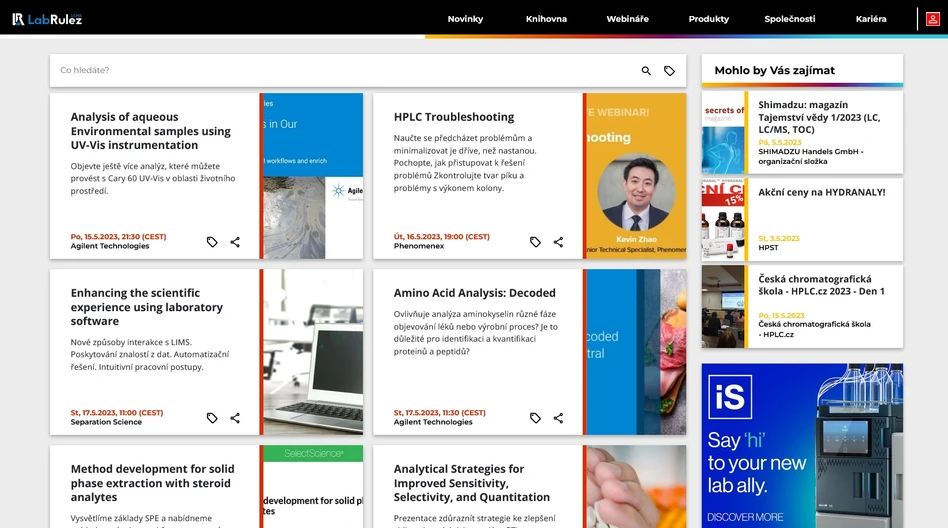
Task: Share the UV-Vis instrumentation webinar
Action: 235,242
